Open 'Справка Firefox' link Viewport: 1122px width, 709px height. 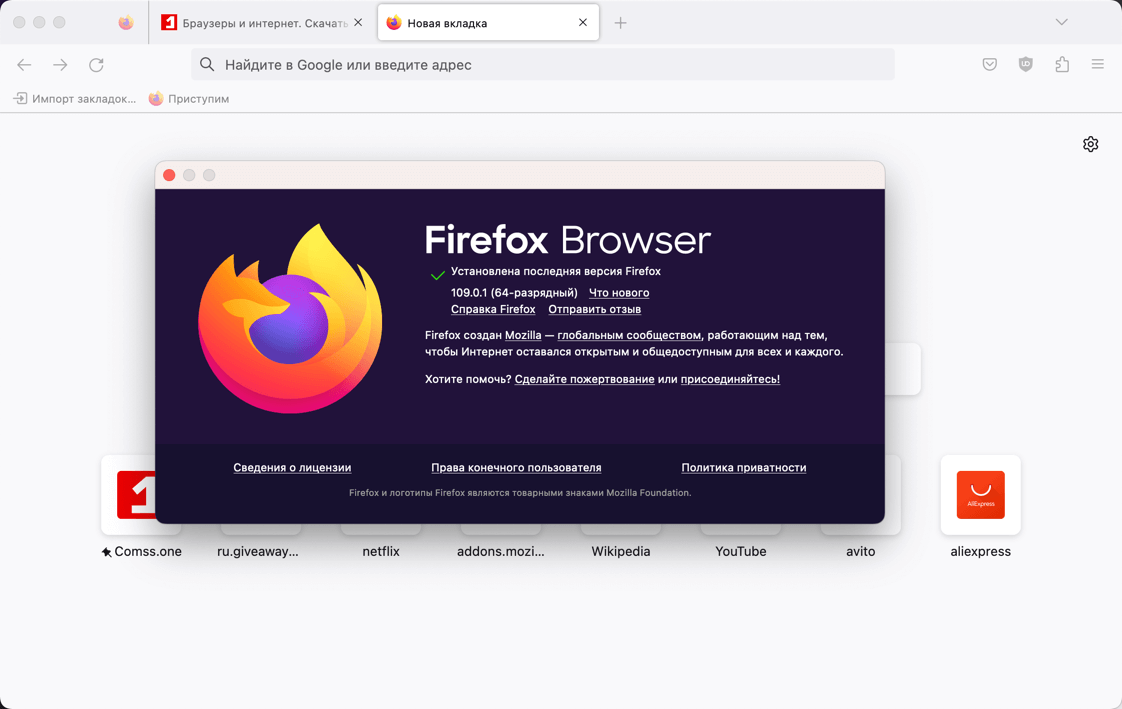pos(493,309)
